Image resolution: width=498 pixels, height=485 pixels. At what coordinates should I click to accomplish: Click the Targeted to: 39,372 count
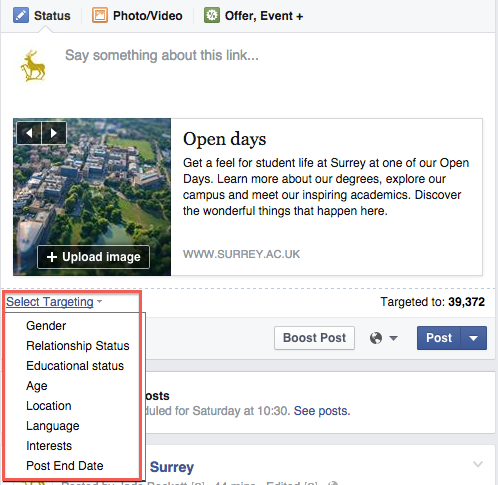[x=432, y=302]
